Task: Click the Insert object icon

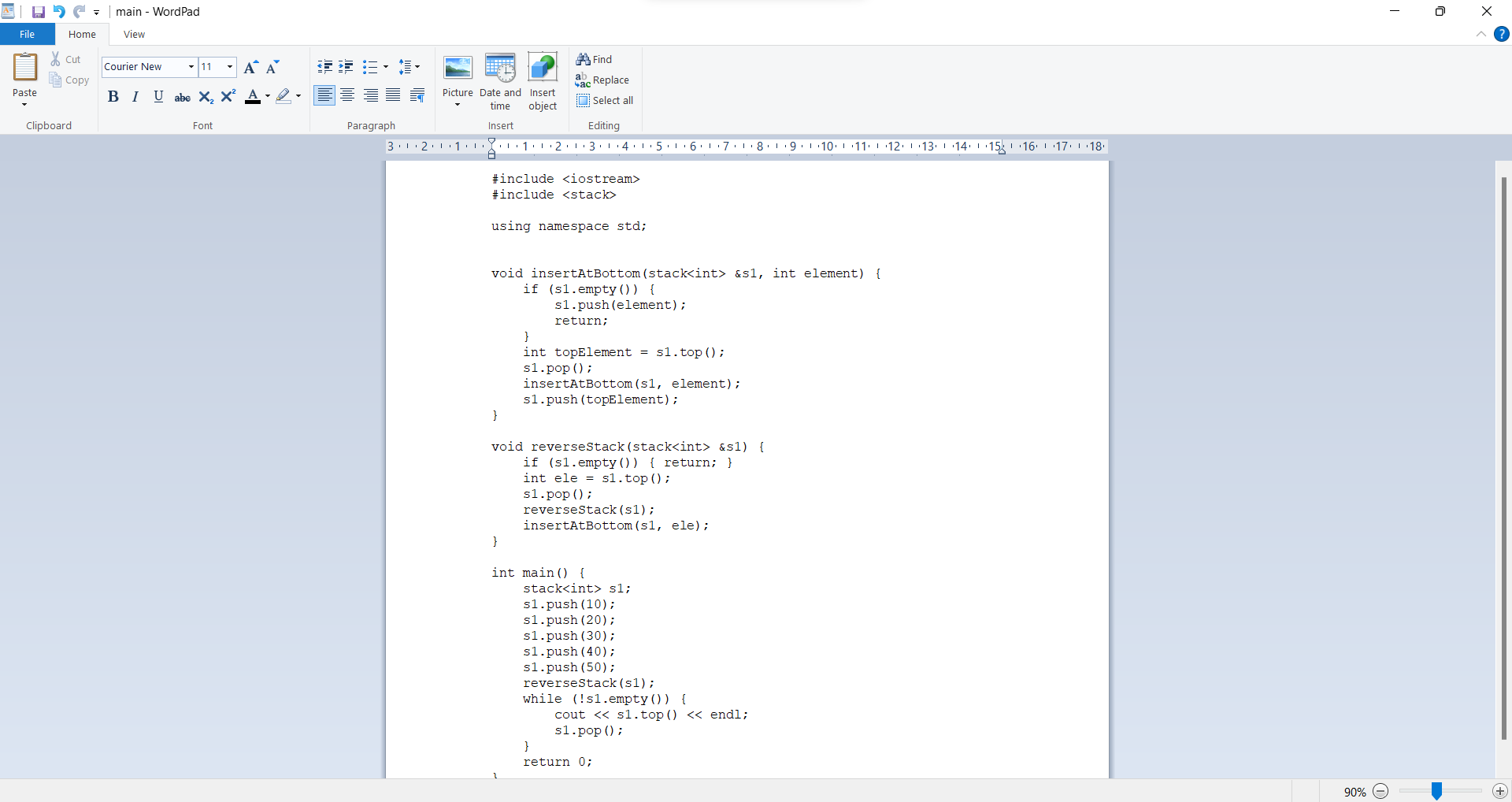Action: [543, 69]
